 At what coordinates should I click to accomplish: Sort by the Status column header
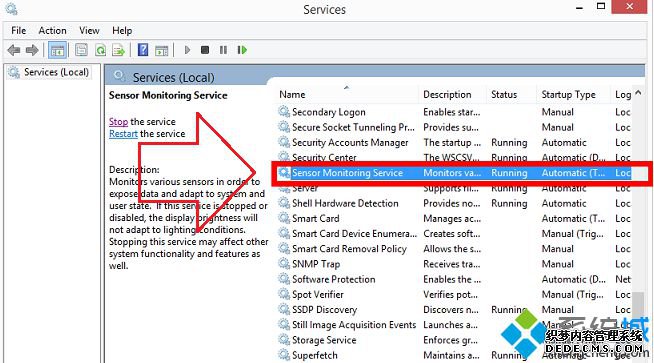coord(512,95)
